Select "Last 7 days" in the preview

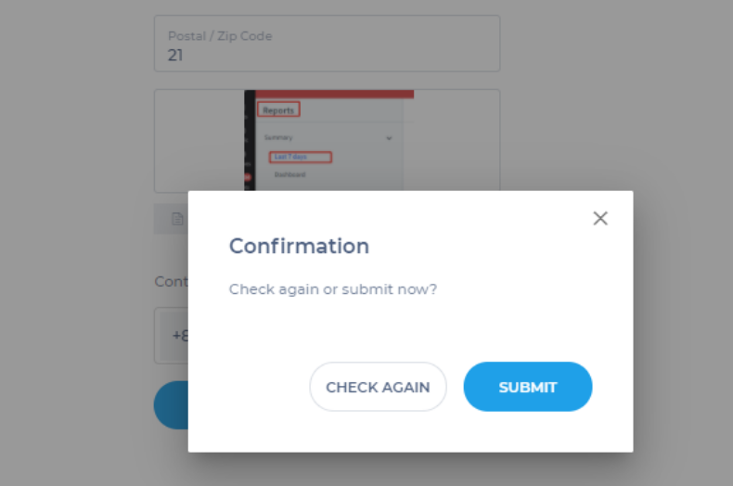pyautogui.click(x=300, y=157)
